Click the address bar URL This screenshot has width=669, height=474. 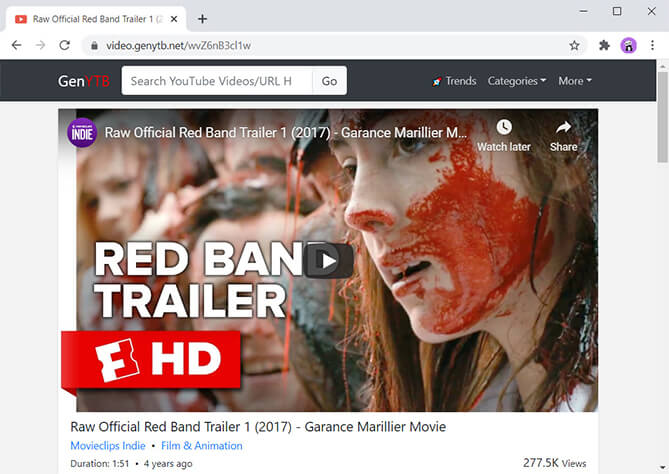(x=178, y=46)
